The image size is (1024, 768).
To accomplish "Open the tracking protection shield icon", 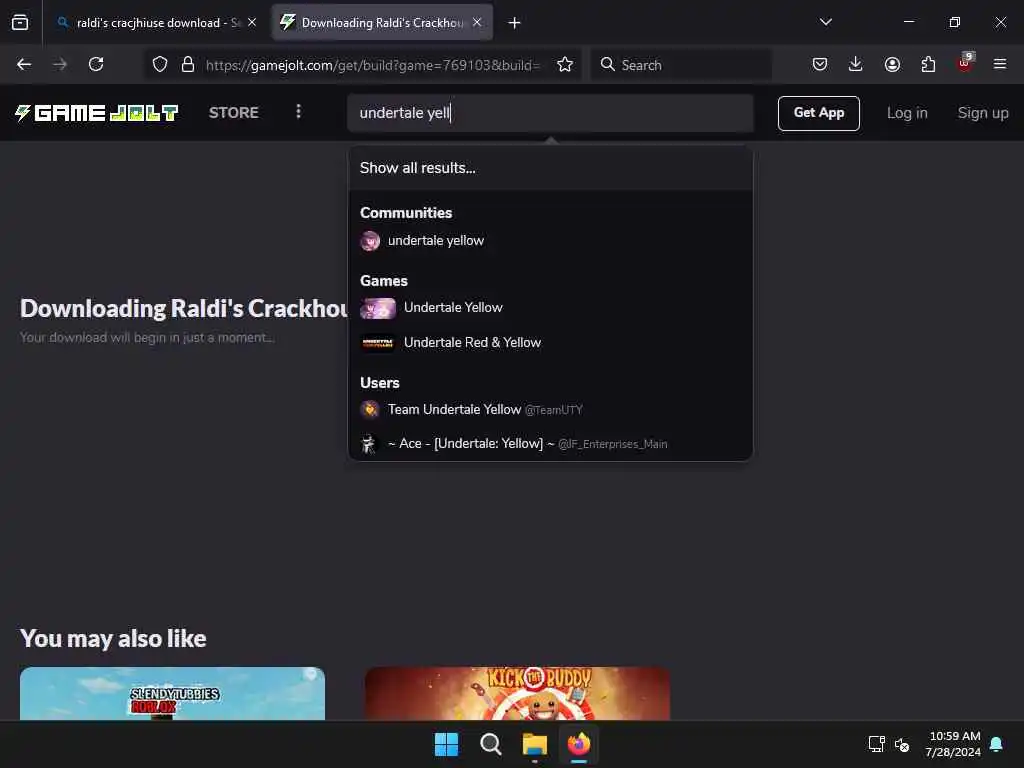I will click(160, 64).
